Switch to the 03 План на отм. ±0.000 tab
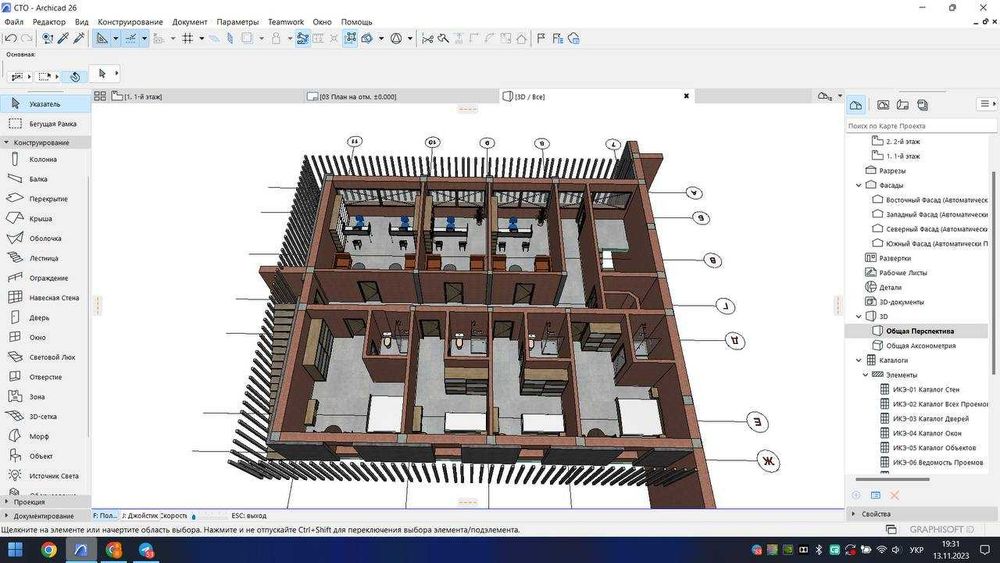This screenshot has width=1000, height=563. pos(401,96)
